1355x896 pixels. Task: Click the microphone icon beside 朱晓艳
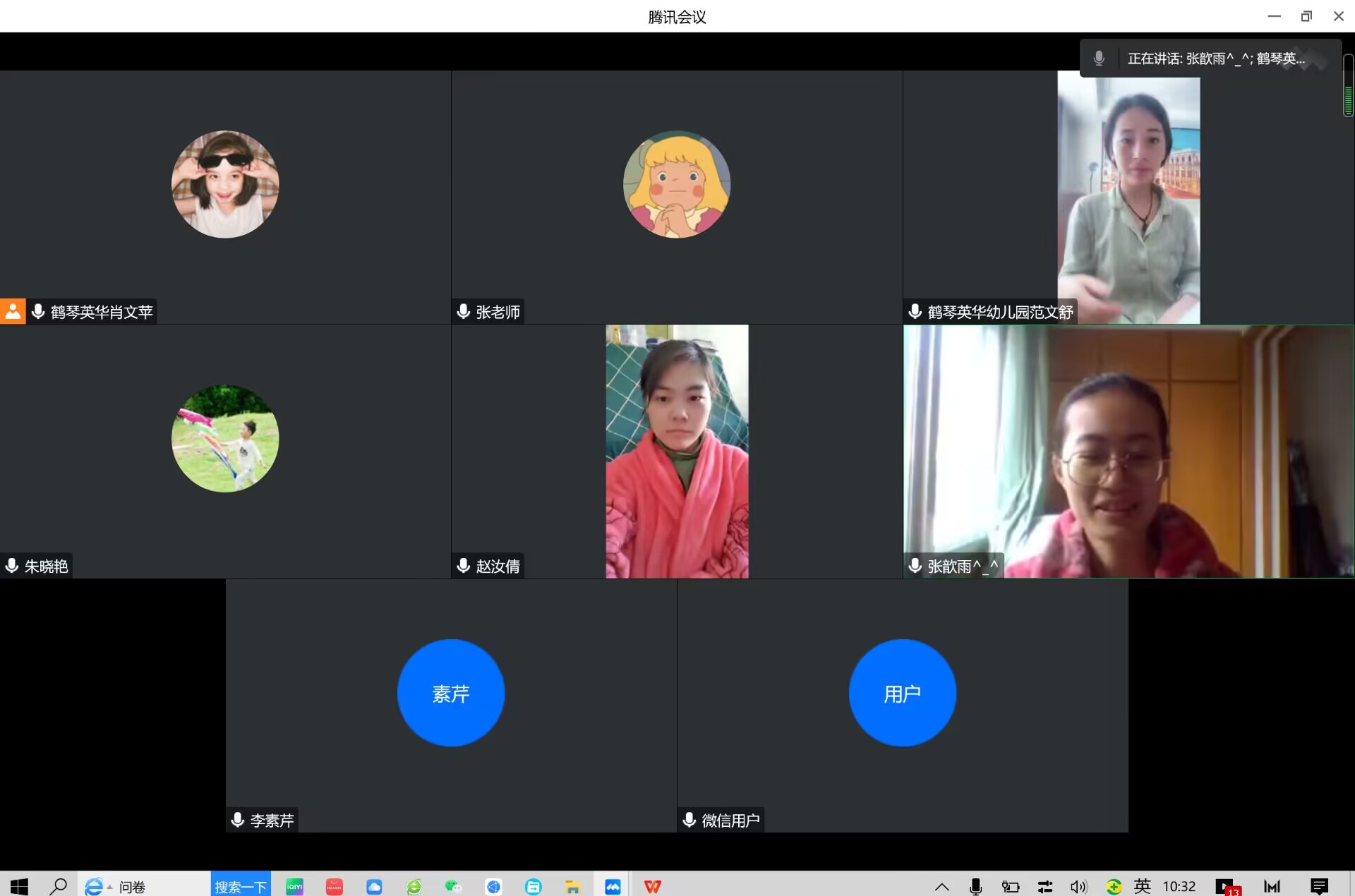click(x=12, y=565)
